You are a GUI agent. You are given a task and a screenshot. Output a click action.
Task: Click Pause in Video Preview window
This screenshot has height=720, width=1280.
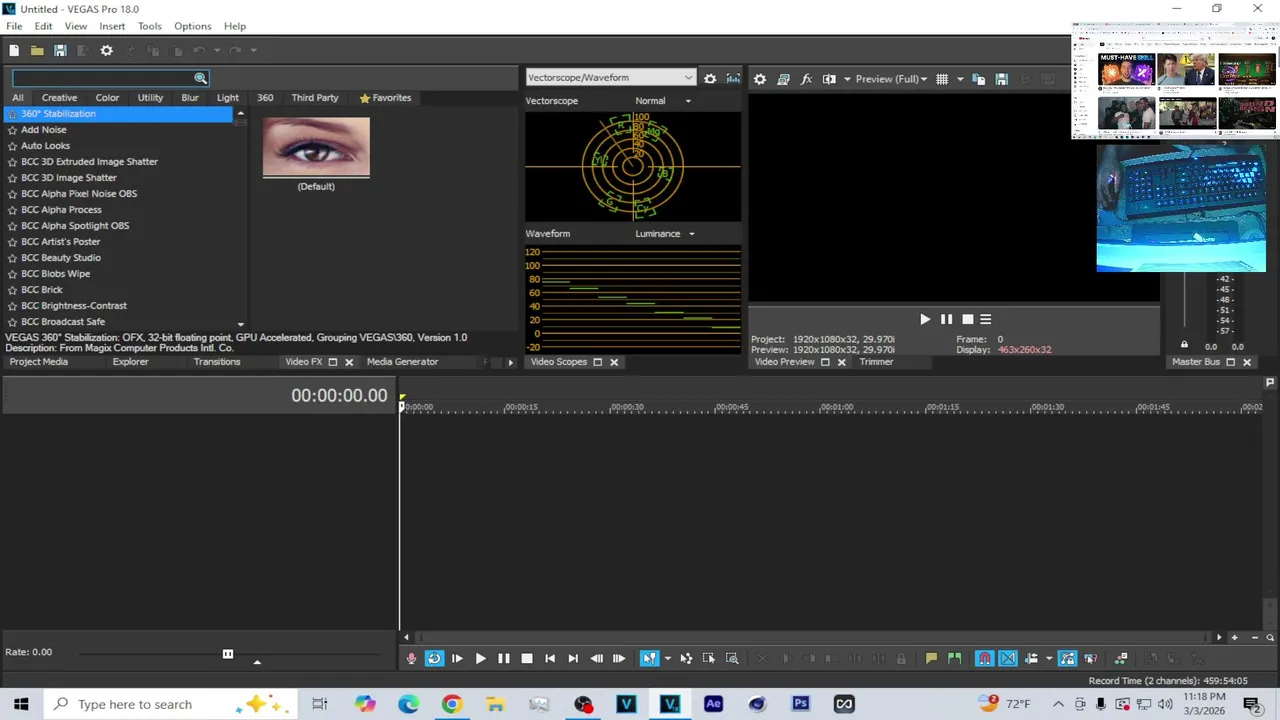tap(946, 319)
